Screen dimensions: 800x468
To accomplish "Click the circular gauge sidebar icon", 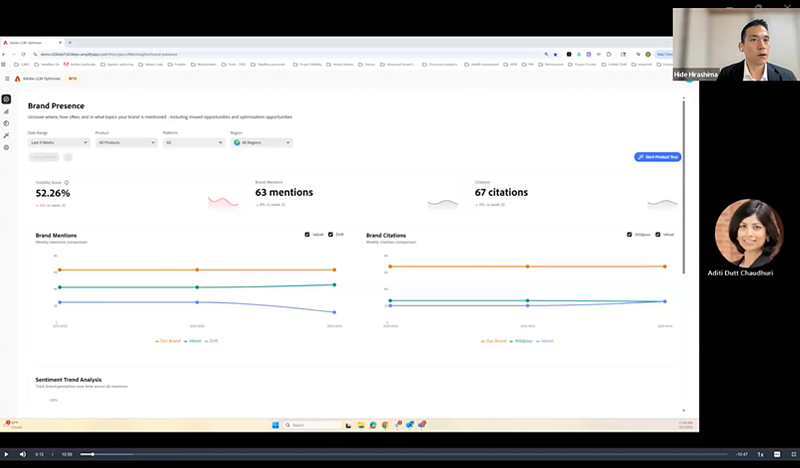I will [x=6, y=123].
